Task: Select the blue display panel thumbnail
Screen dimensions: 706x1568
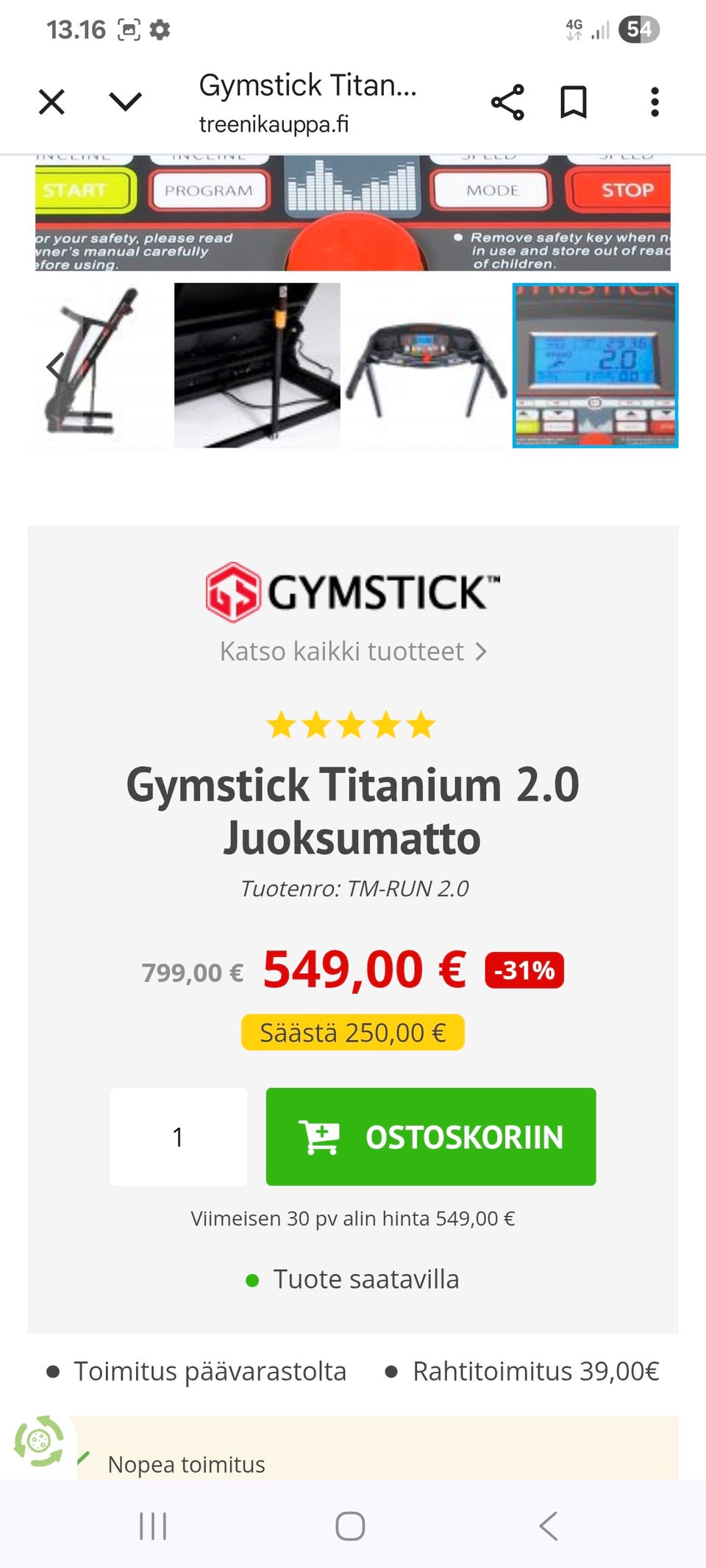Action: (x=596, y=365)
